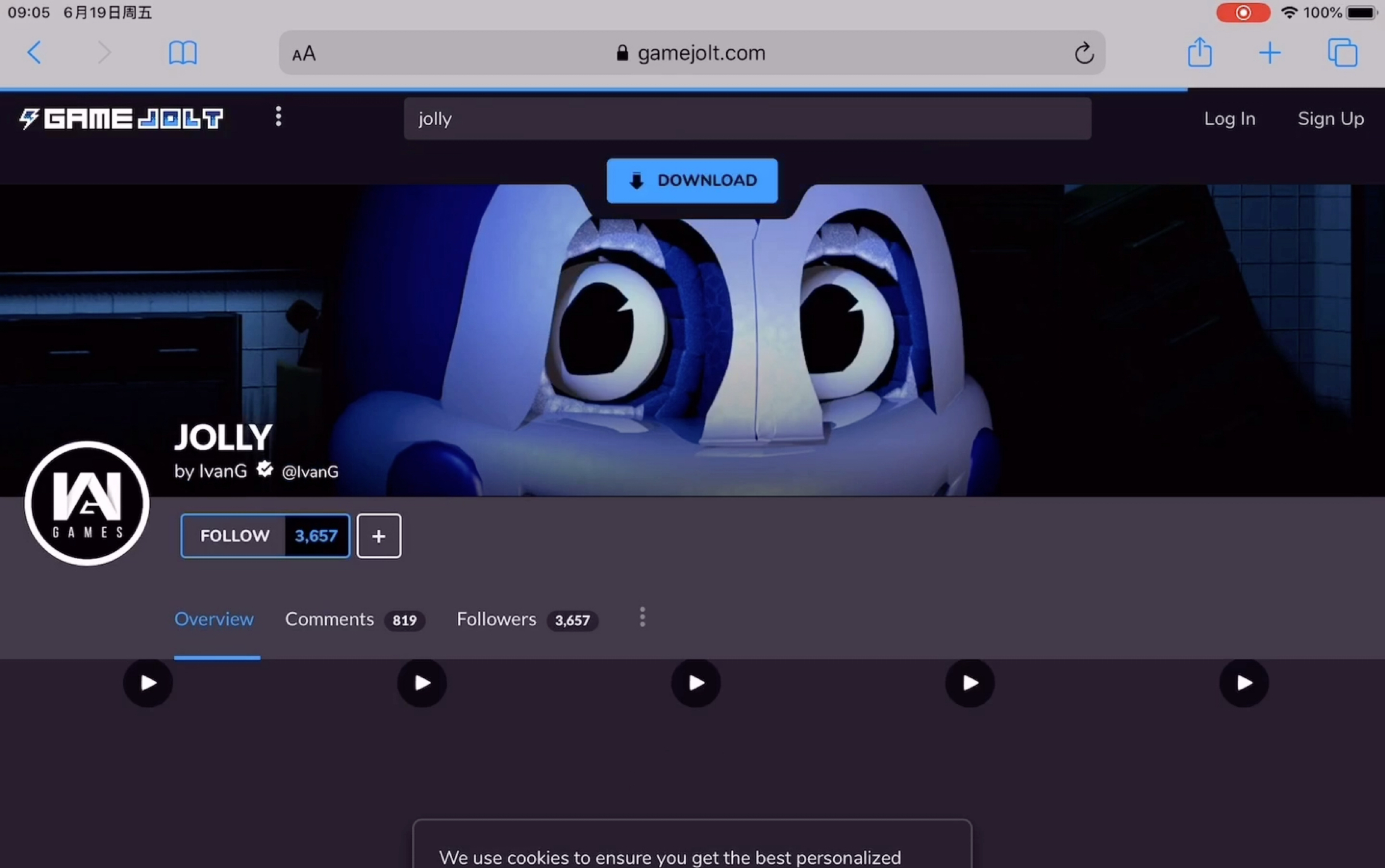This screenshot has width=1385, height=868.
Task: Click the Sign Up link
Action: coord(1330,118)
